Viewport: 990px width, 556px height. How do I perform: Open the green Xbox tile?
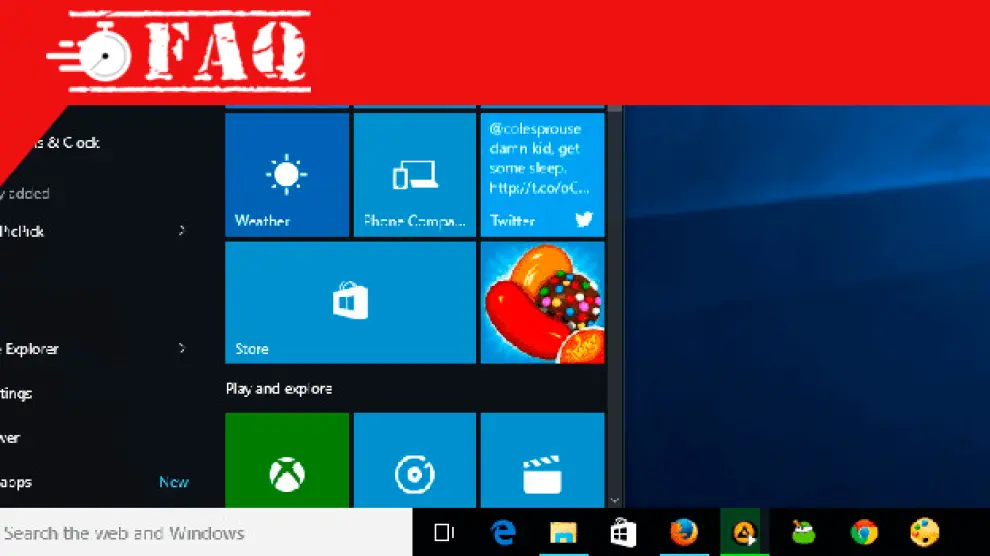tap(286, 462)
